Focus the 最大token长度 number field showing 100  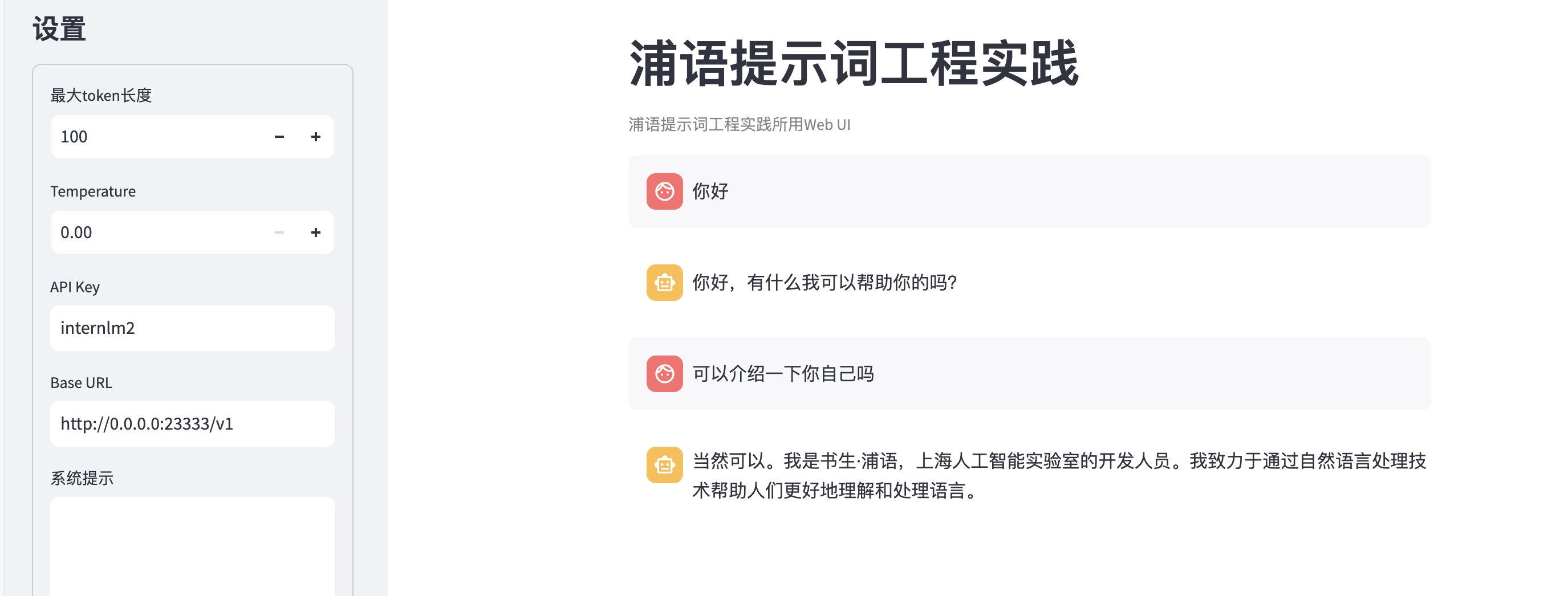coord(159,137)
